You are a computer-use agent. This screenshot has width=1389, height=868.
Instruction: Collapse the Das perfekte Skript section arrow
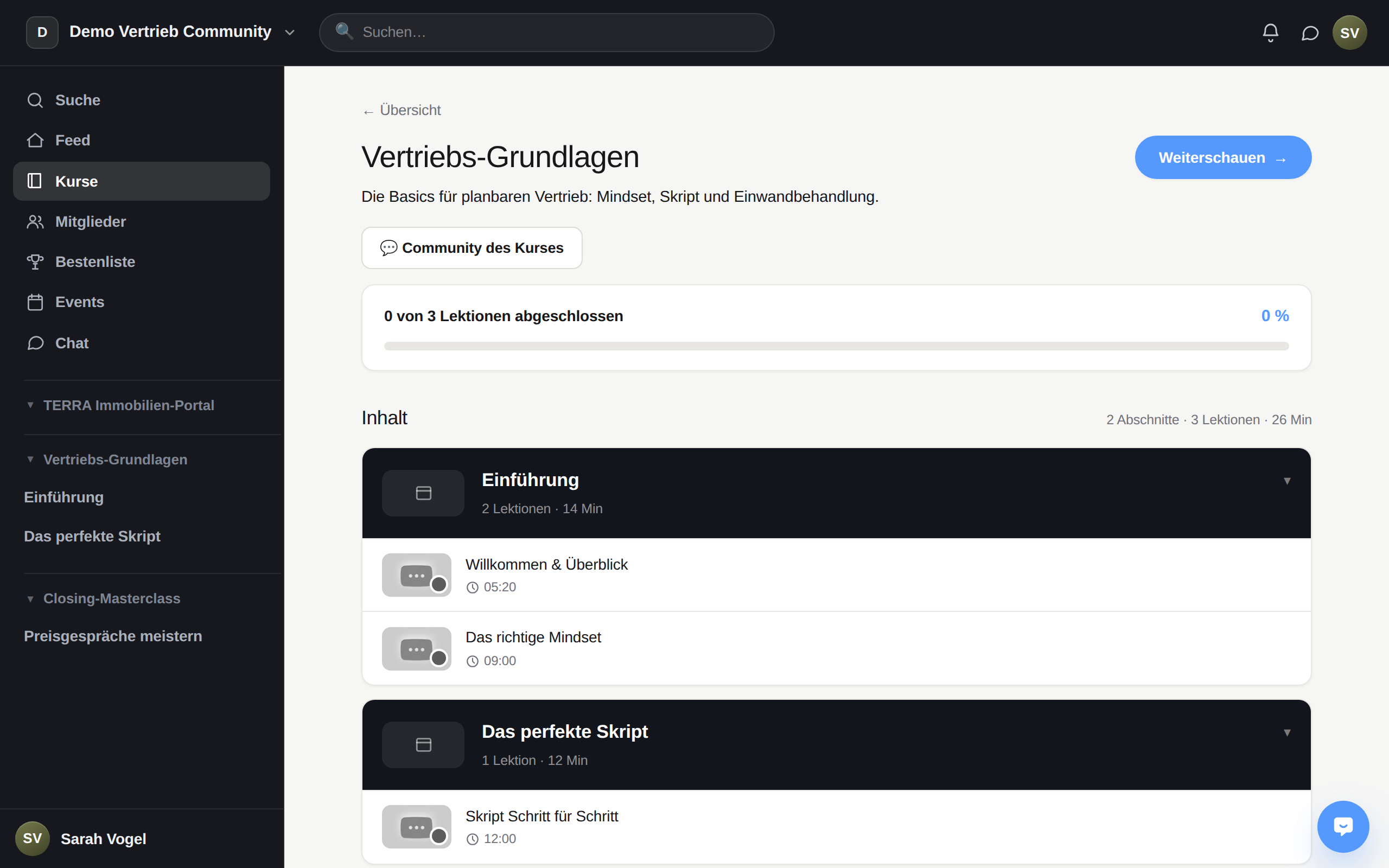1287,732
